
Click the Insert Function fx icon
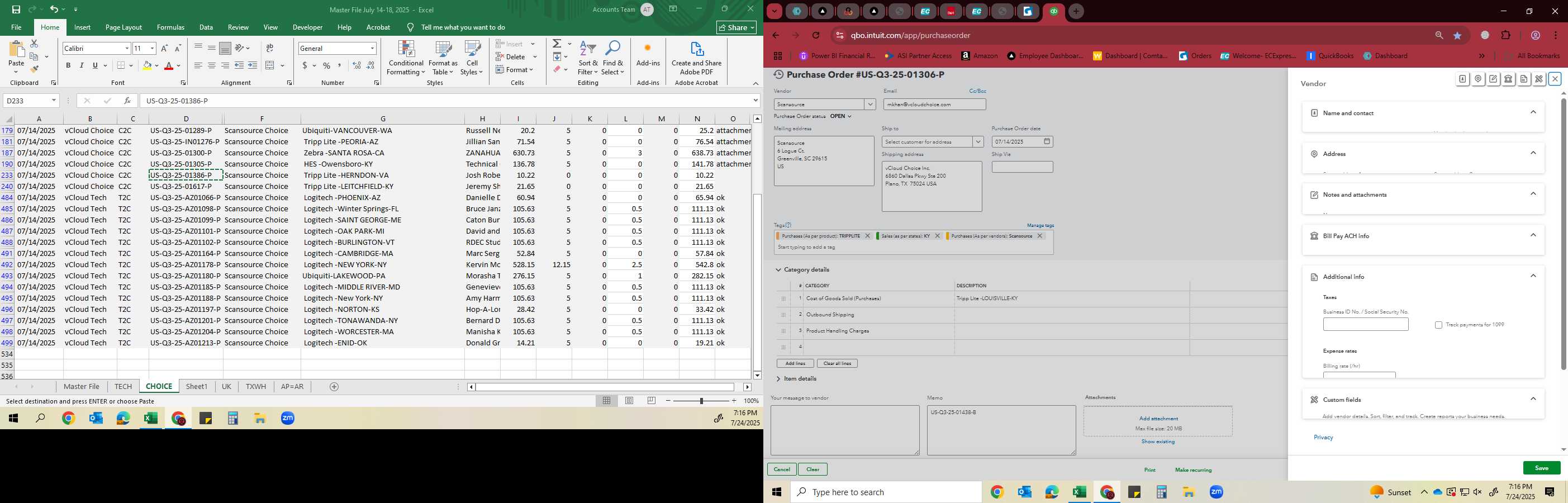pos(127,101)
